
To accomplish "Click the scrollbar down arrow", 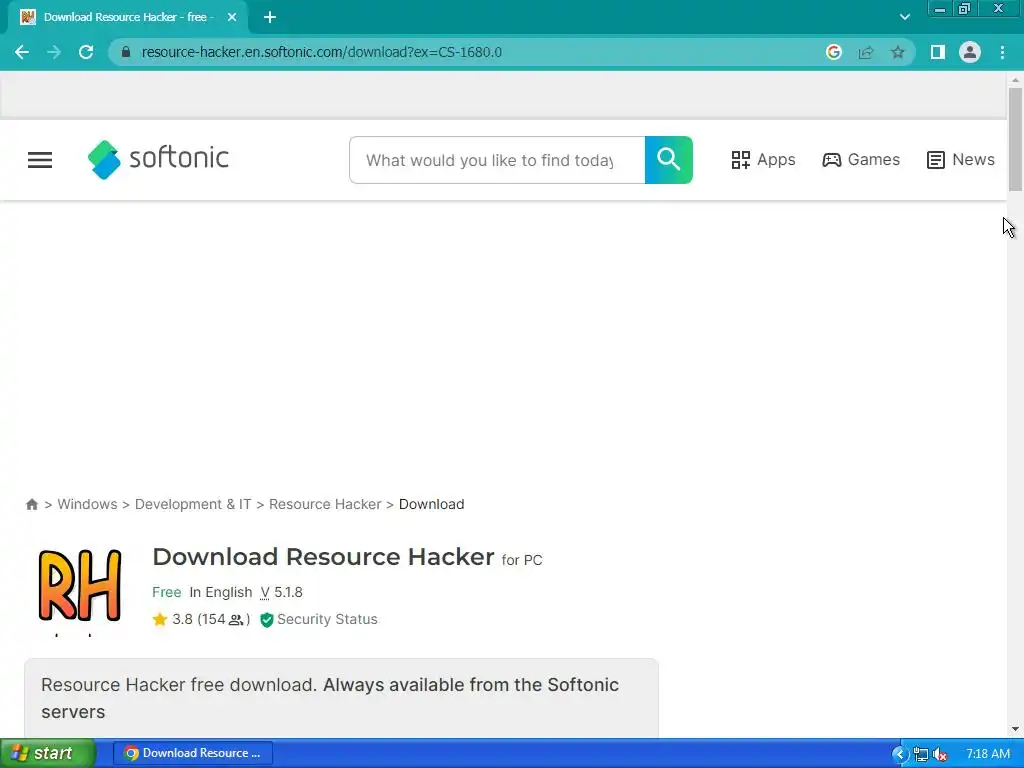I will coord(1015,729).
